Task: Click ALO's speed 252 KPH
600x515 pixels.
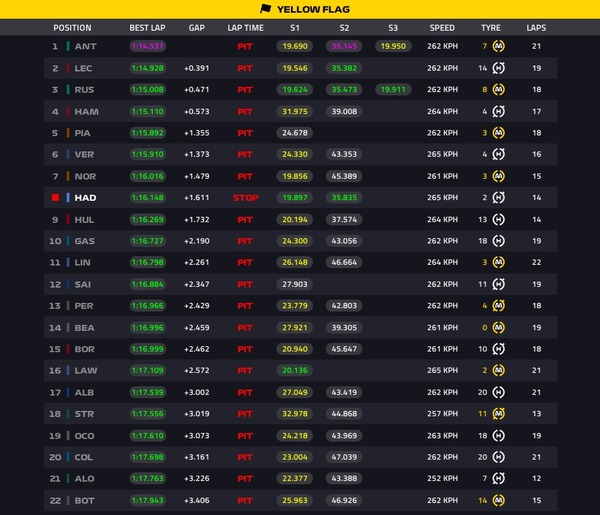Action: [442, 478]
